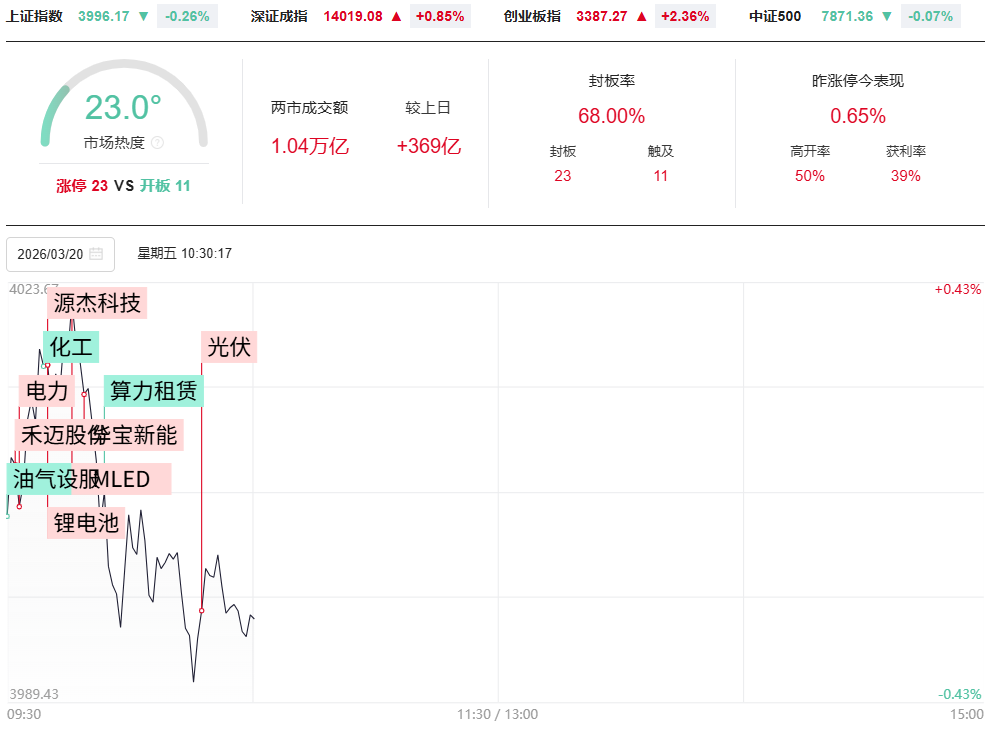Click the calendar icon in the date box
This screenshot has height=732, width=995.
(96, 254)
